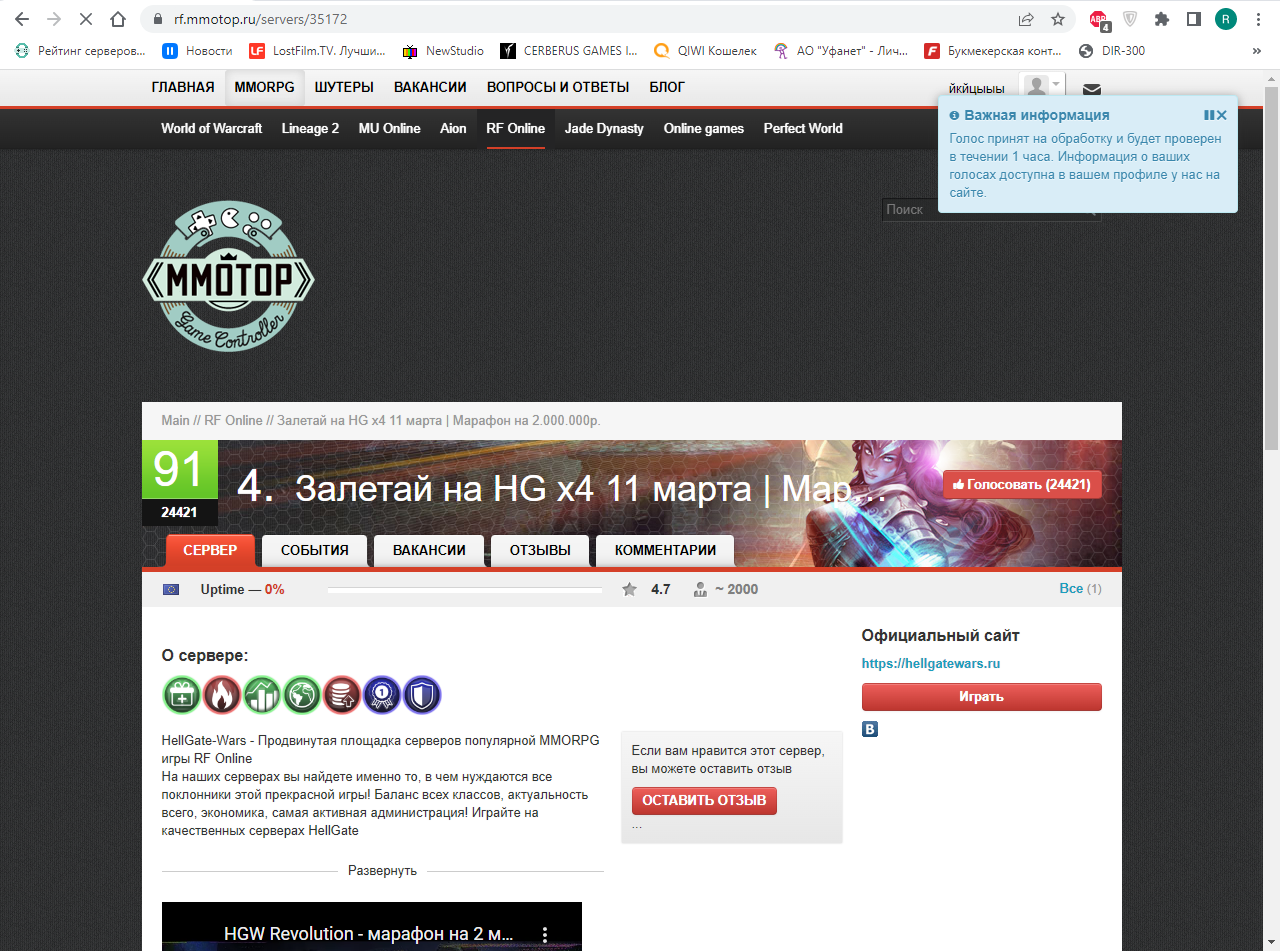Image resolution: width=1280 pixels, height=951 pixels.
Task: Click the Uptime progress bar
Action: tap(465, 590)
